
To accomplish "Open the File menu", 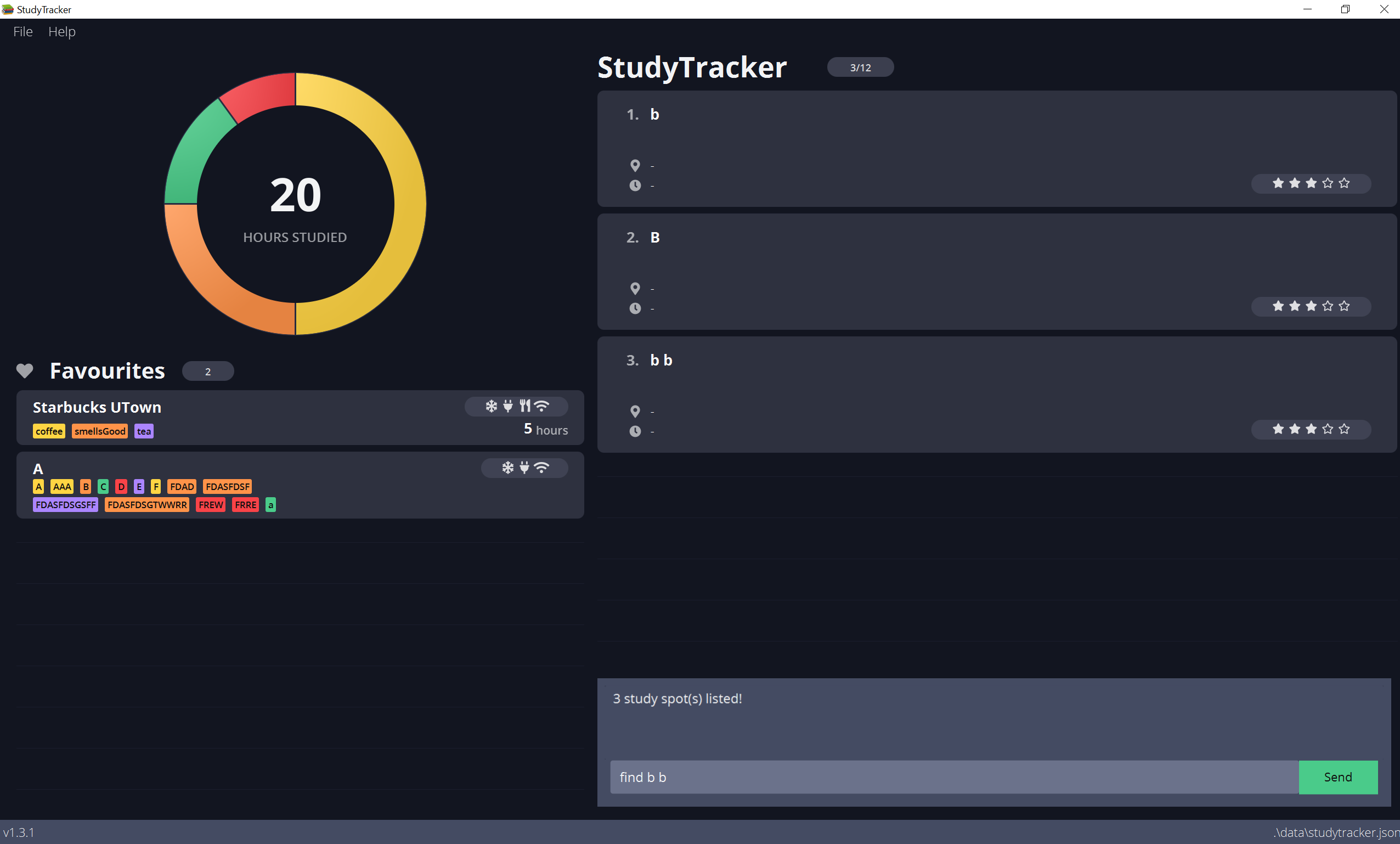I will click(22, 32).
